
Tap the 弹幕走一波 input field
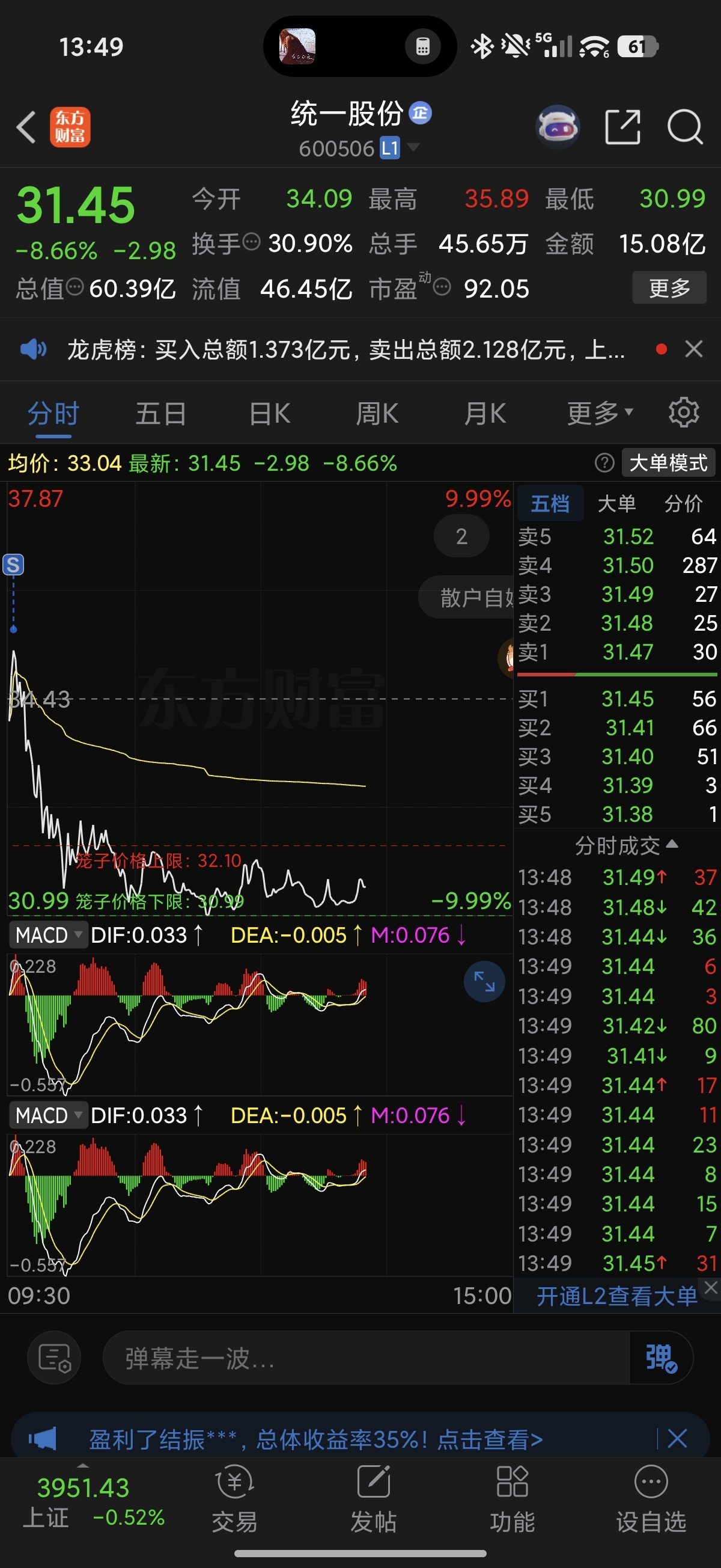coord(367,1358)
